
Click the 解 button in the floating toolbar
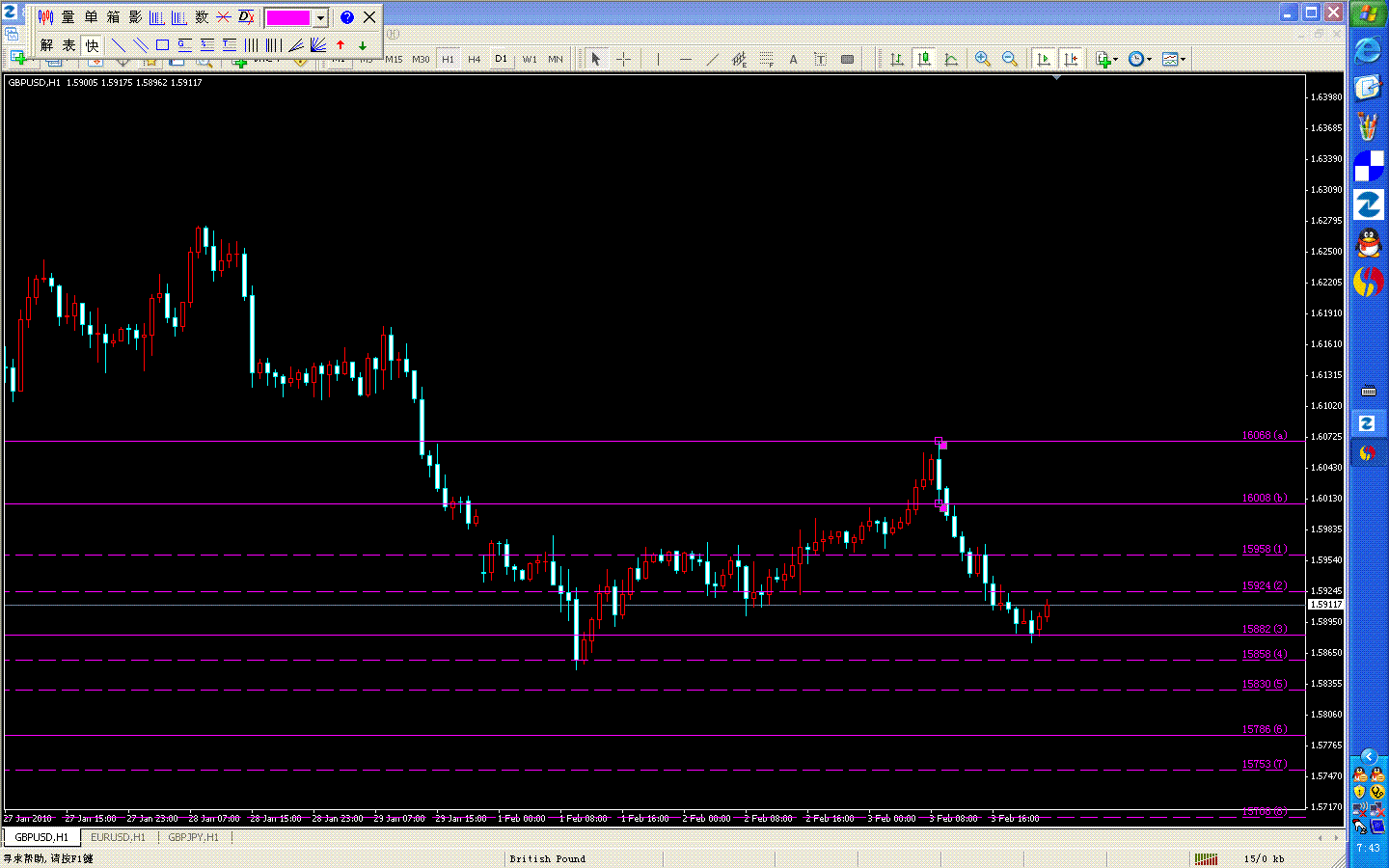pyautogui.click(x=46, y=45)
